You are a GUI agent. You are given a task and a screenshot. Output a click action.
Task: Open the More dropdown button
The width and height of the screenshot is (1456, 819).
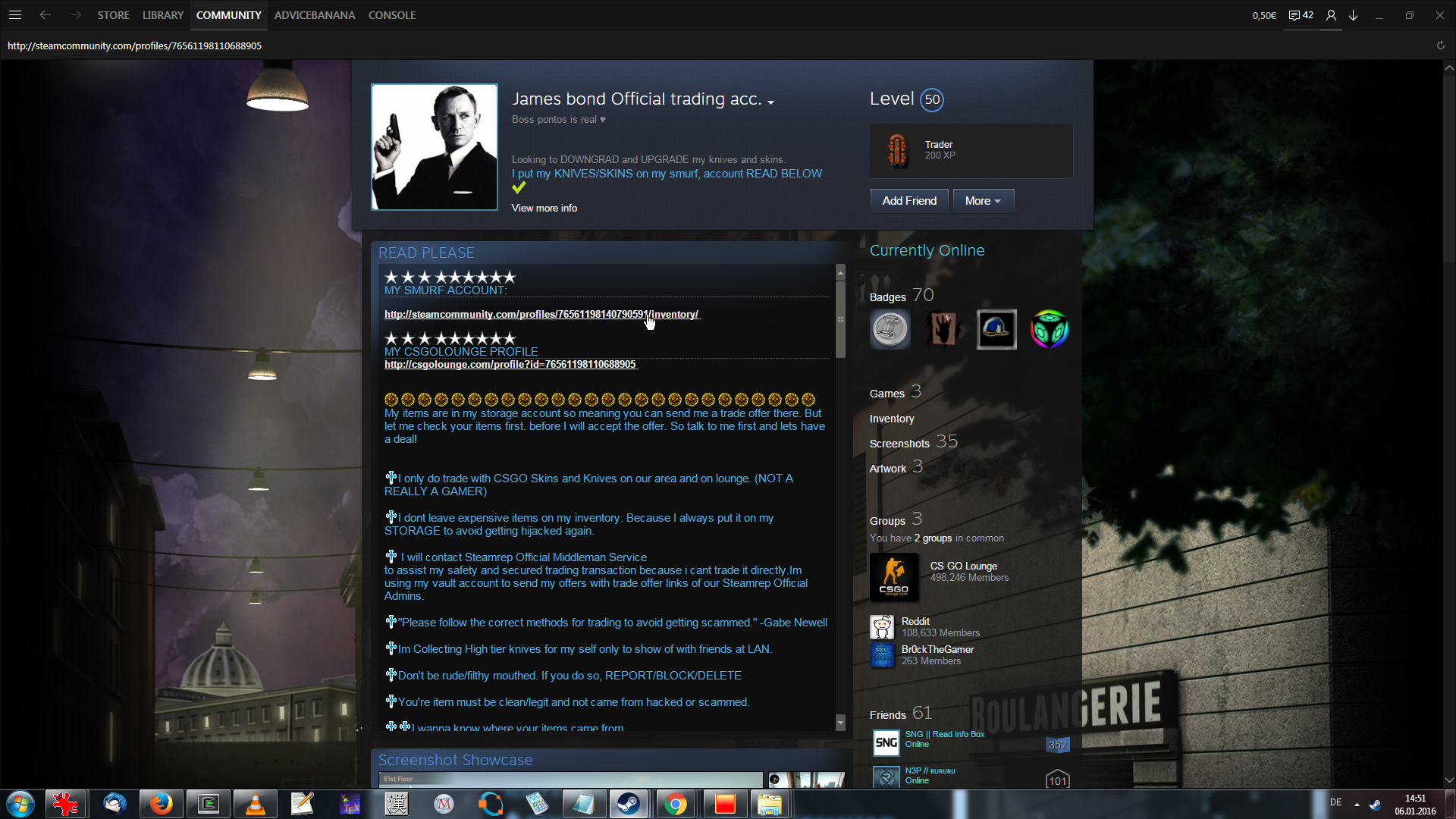(x=983, y=201)
